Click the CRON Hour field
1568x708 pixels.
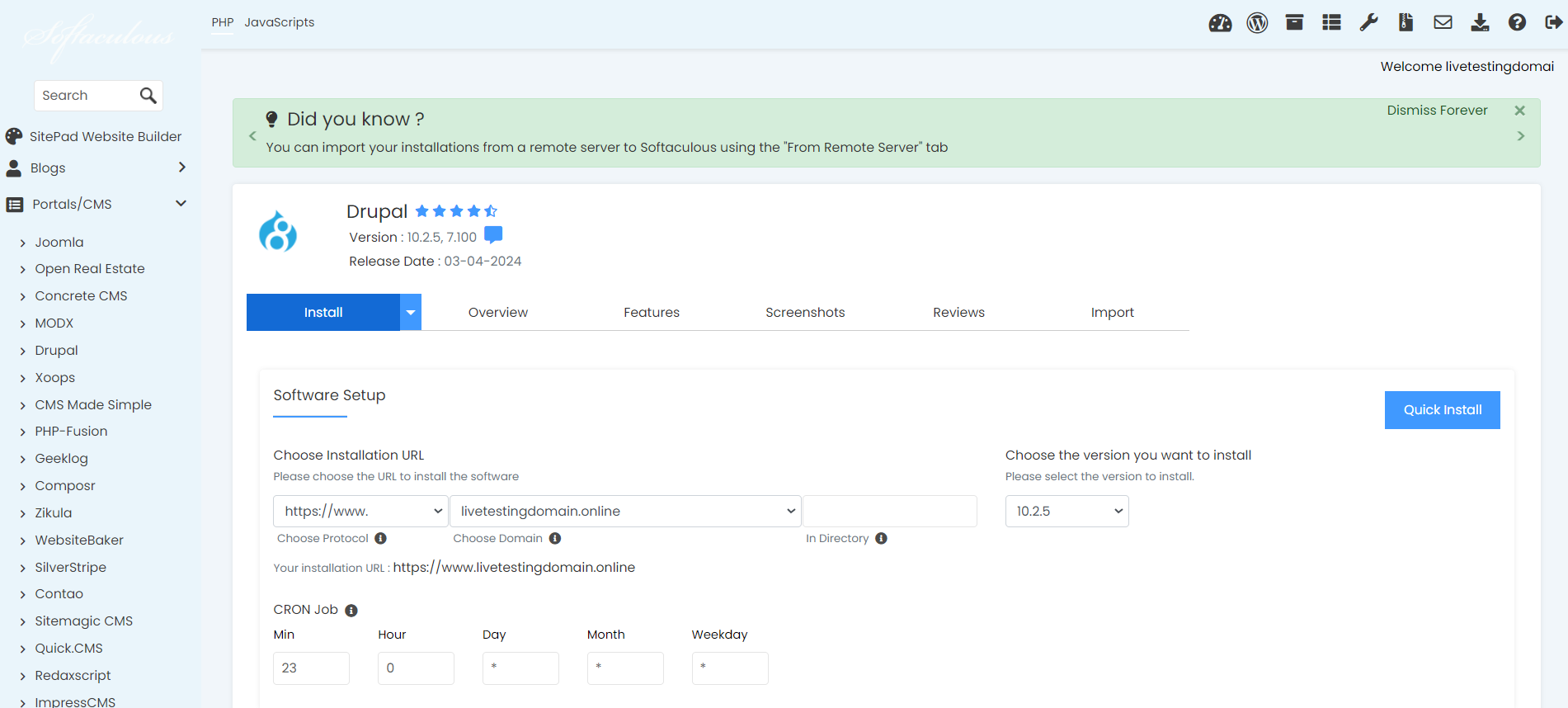tap(416, 668)
